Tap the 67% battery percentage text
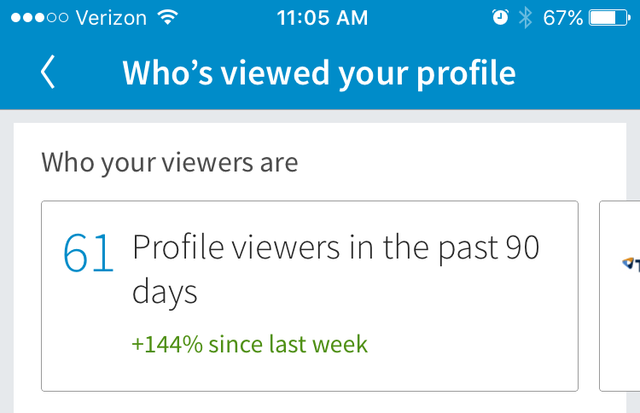 click(563, 18)
